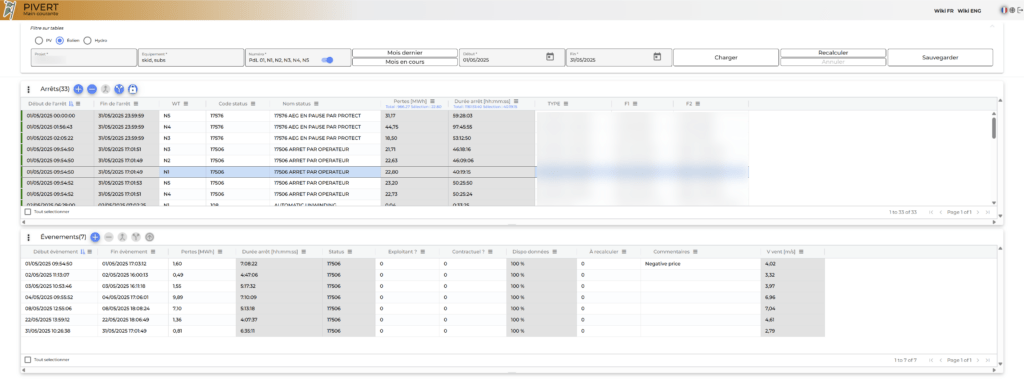The height and width of the screenshot is (380, 1024).
Task: Click the filter icon in Arrêts toolbar
Action: (x=119, y=89)
